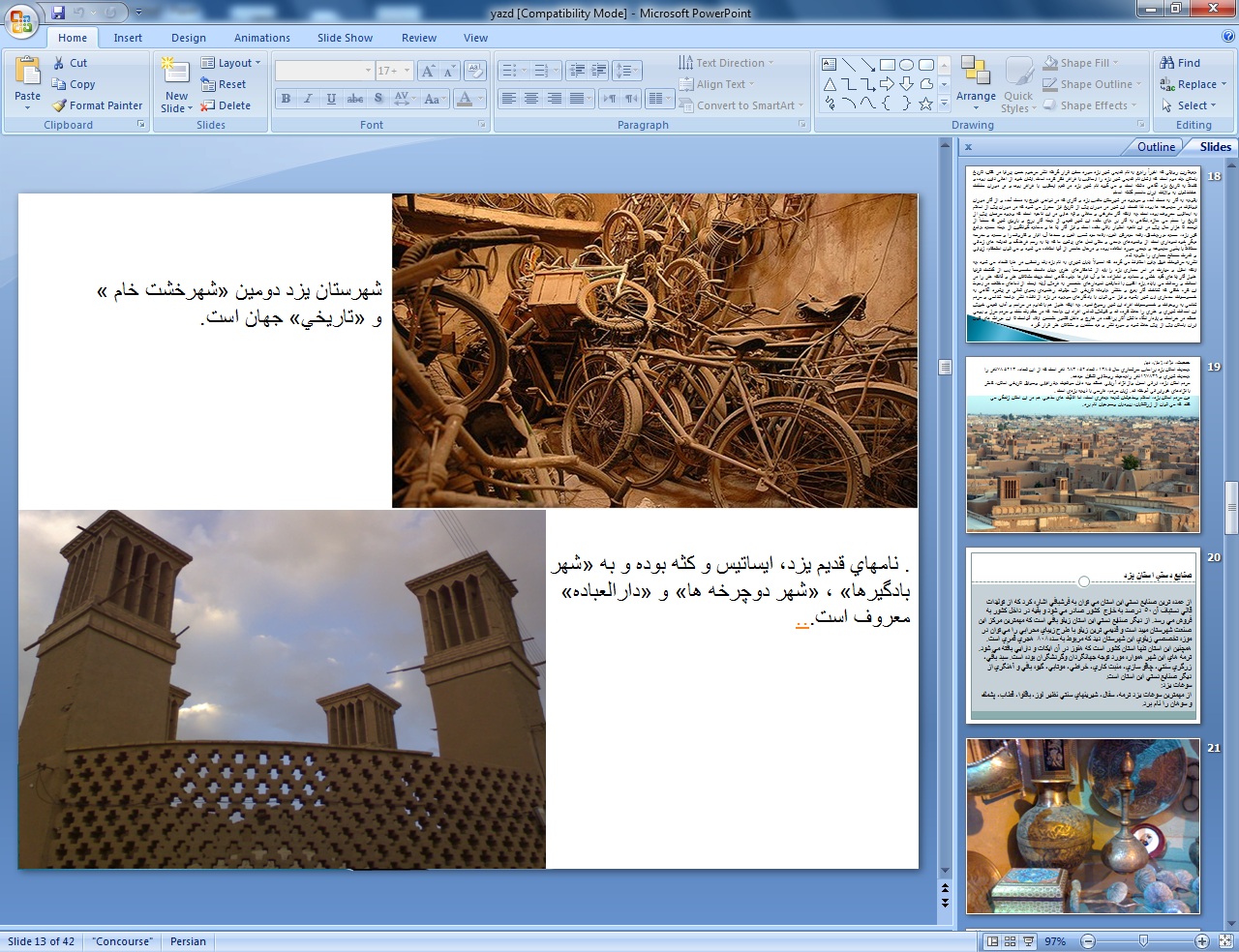Open the Outline pane tab
The height and width of the screenshot is (952, 1239).
pyautogui.click(x=1156, y=147)
